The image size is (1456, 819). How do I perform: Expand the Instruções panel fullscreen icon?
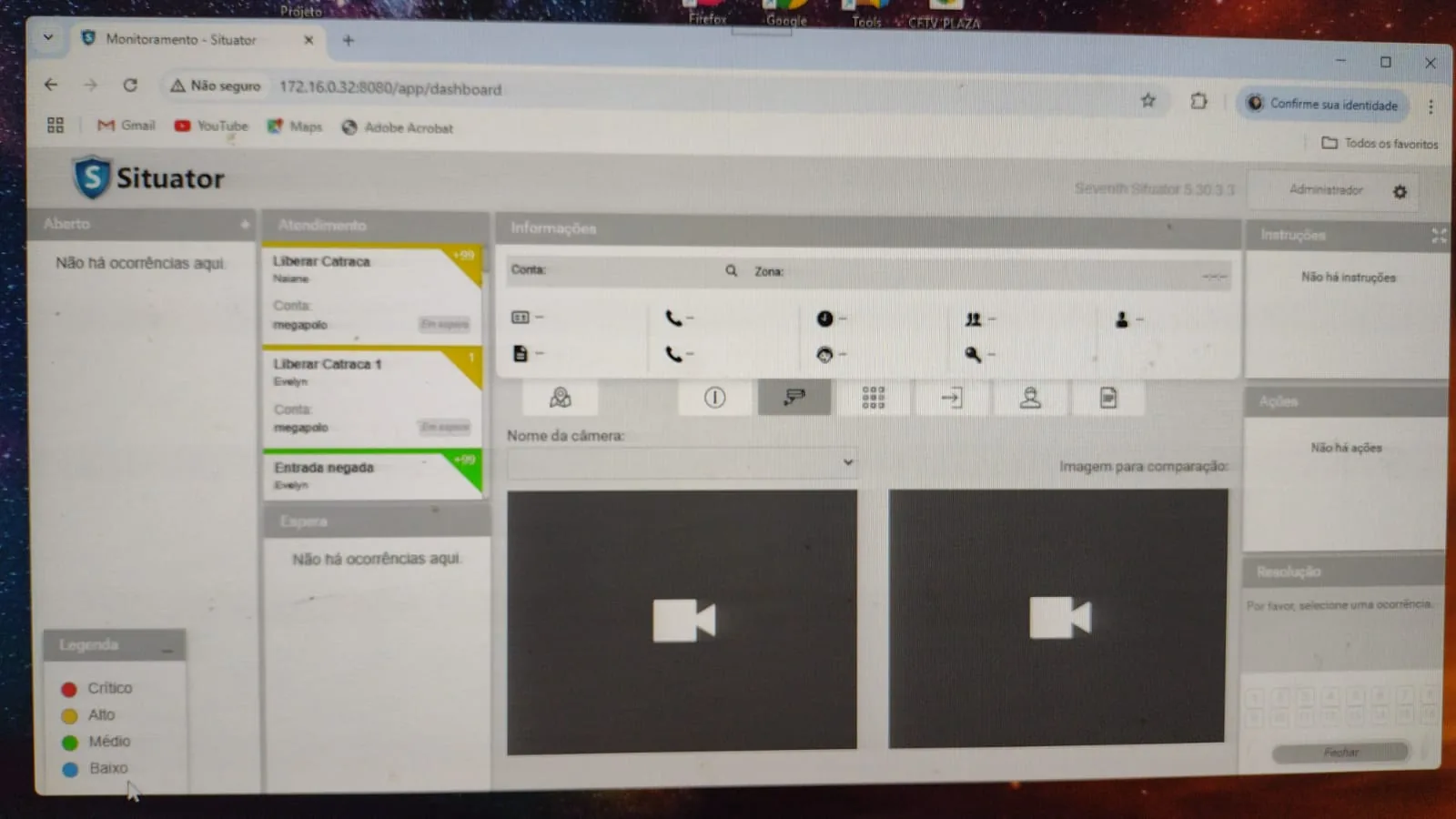pos(1438,236)
